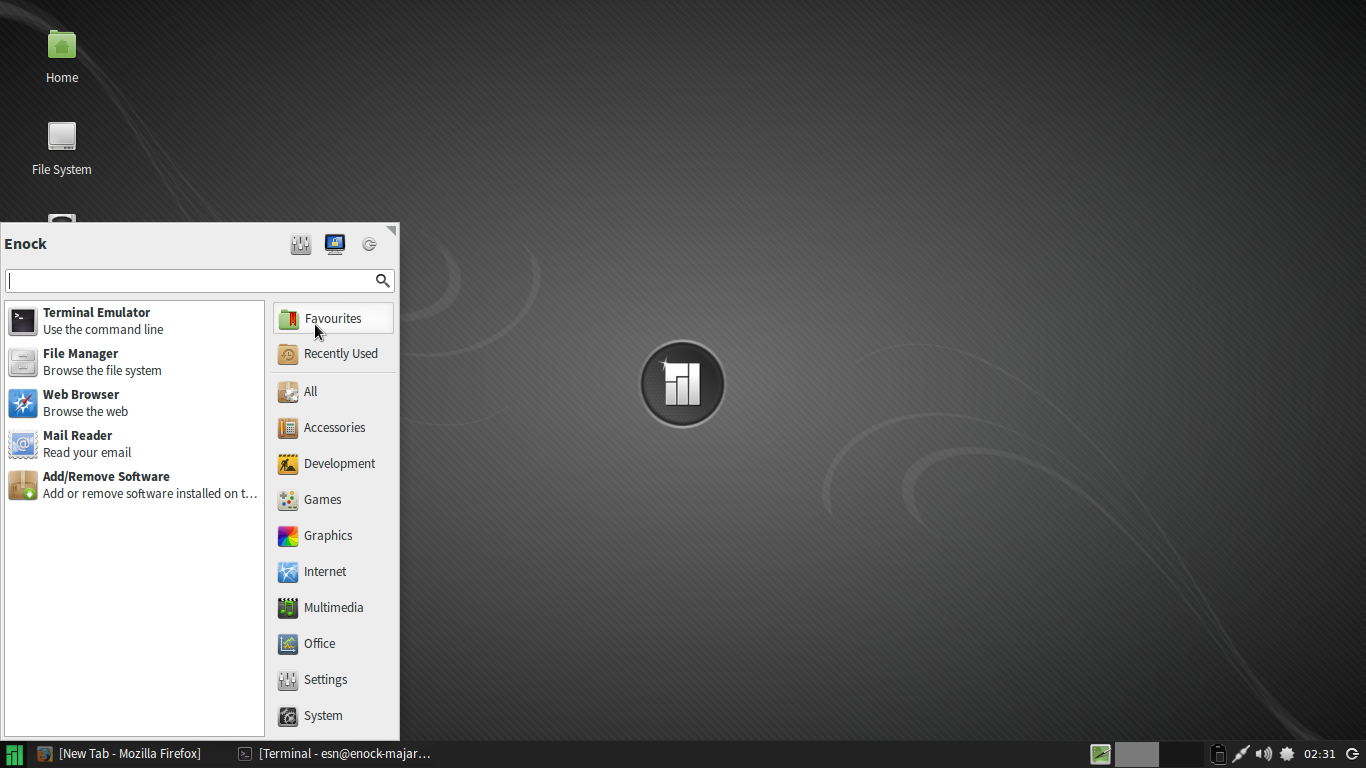This screenshot has height=768, width=1366.
Task: Click the magnifier icon in search box
Action: (x=382, y=281)
